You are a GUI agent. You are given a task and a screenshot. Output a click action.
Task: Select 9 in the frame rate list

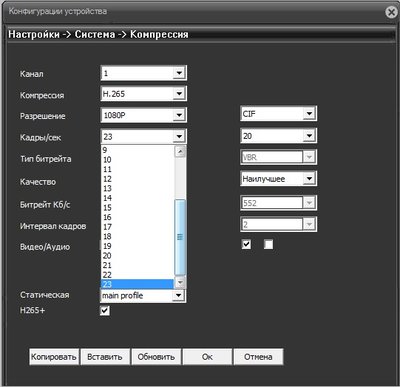[137, 150]
